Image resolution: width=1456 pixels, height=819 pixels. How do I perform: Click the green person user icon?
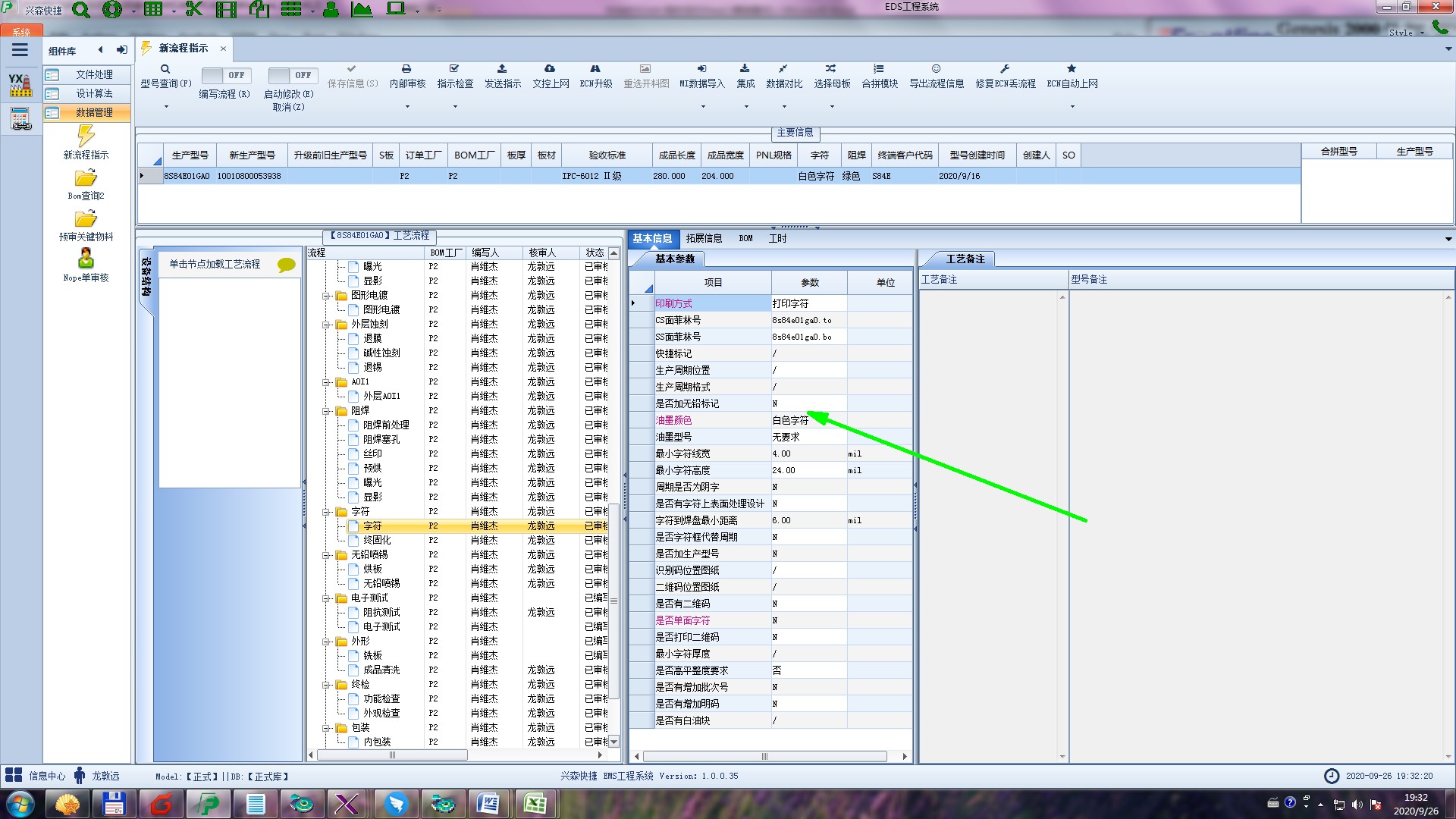tap(331, 10)
